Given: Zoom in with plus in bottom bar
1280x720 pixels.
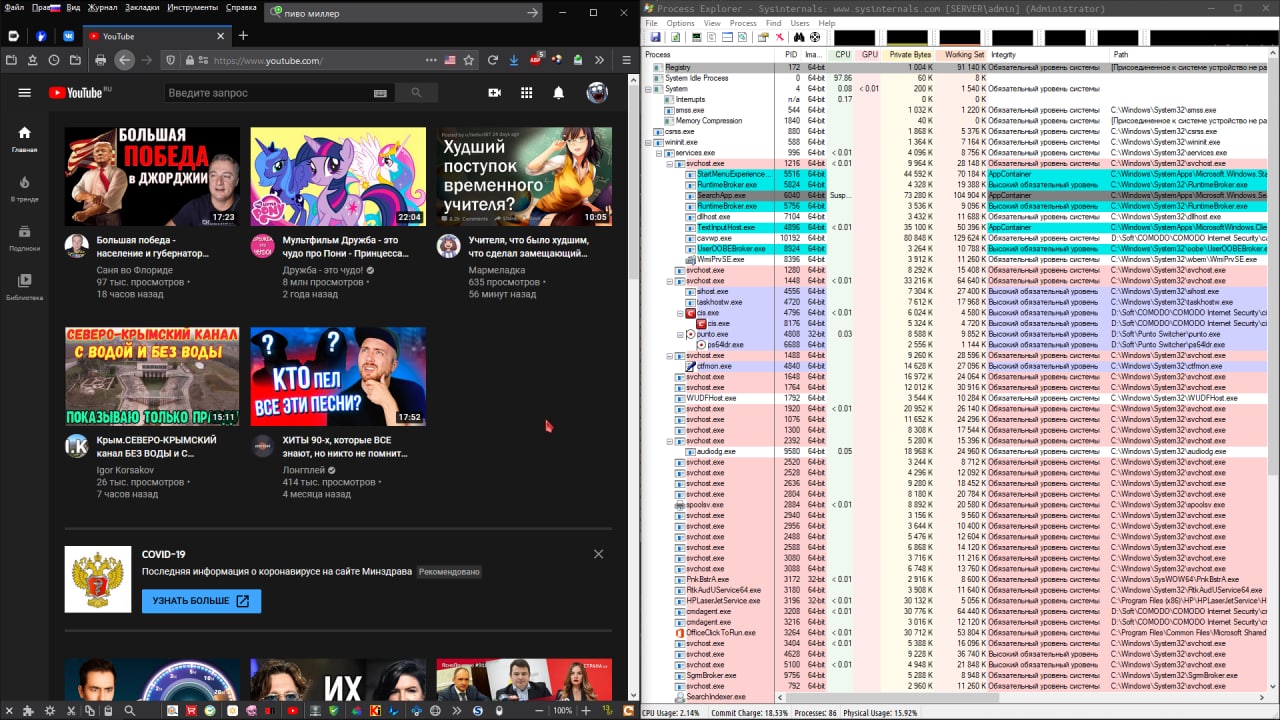Looking at the screenshot, I should click(x=586, y=710).
